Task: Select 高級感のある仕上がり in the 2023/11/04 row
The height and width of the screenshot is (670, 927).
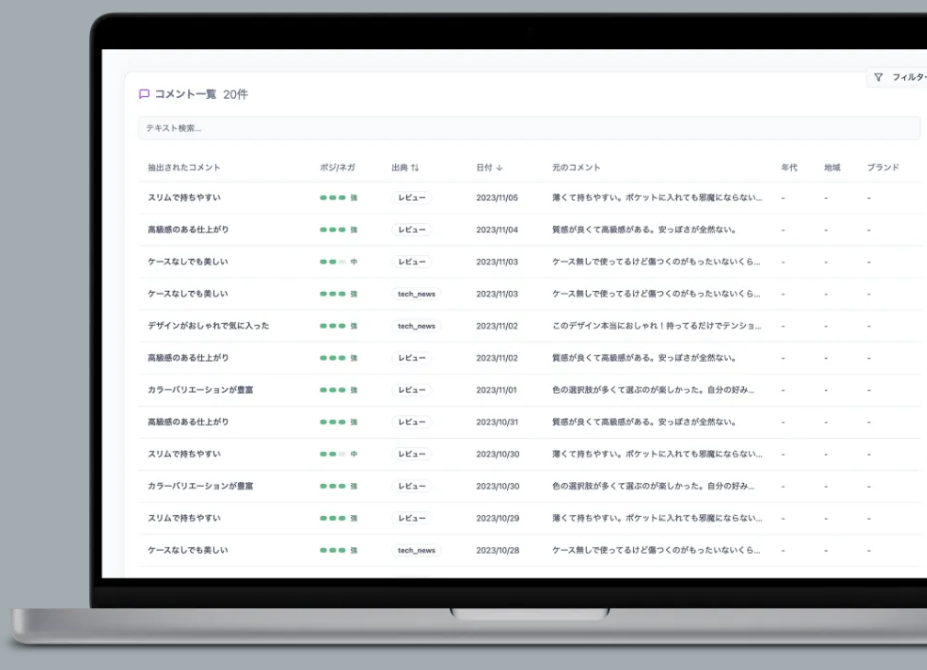Action: pyautogui.click(x=188, y=230)
